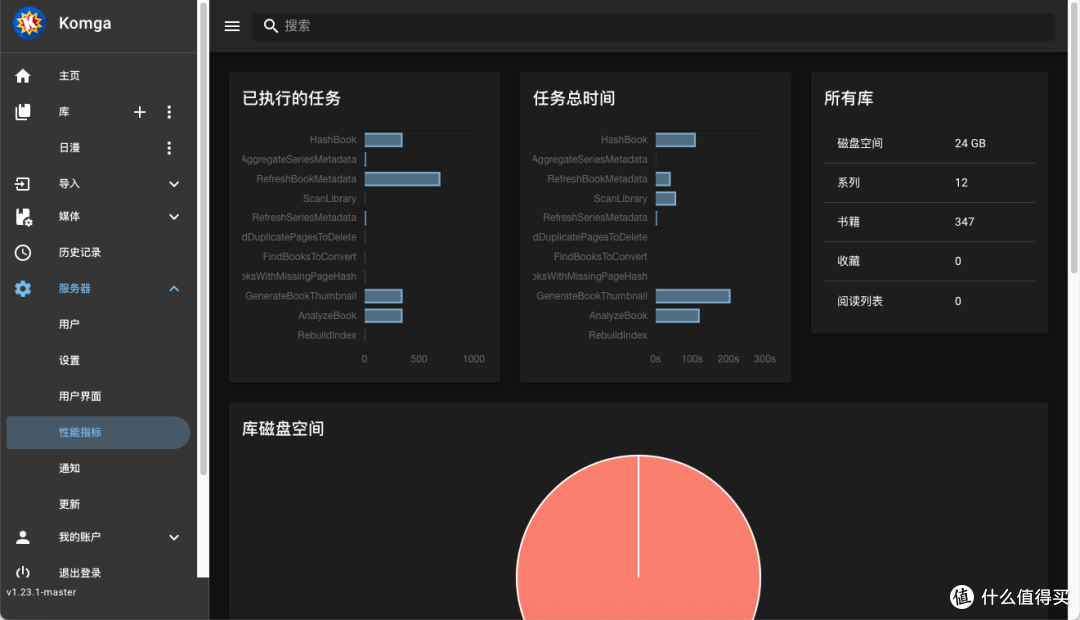
Task: Select the 性能指标 metrics item
Action: pyautogui.click(x=98, y=433)
